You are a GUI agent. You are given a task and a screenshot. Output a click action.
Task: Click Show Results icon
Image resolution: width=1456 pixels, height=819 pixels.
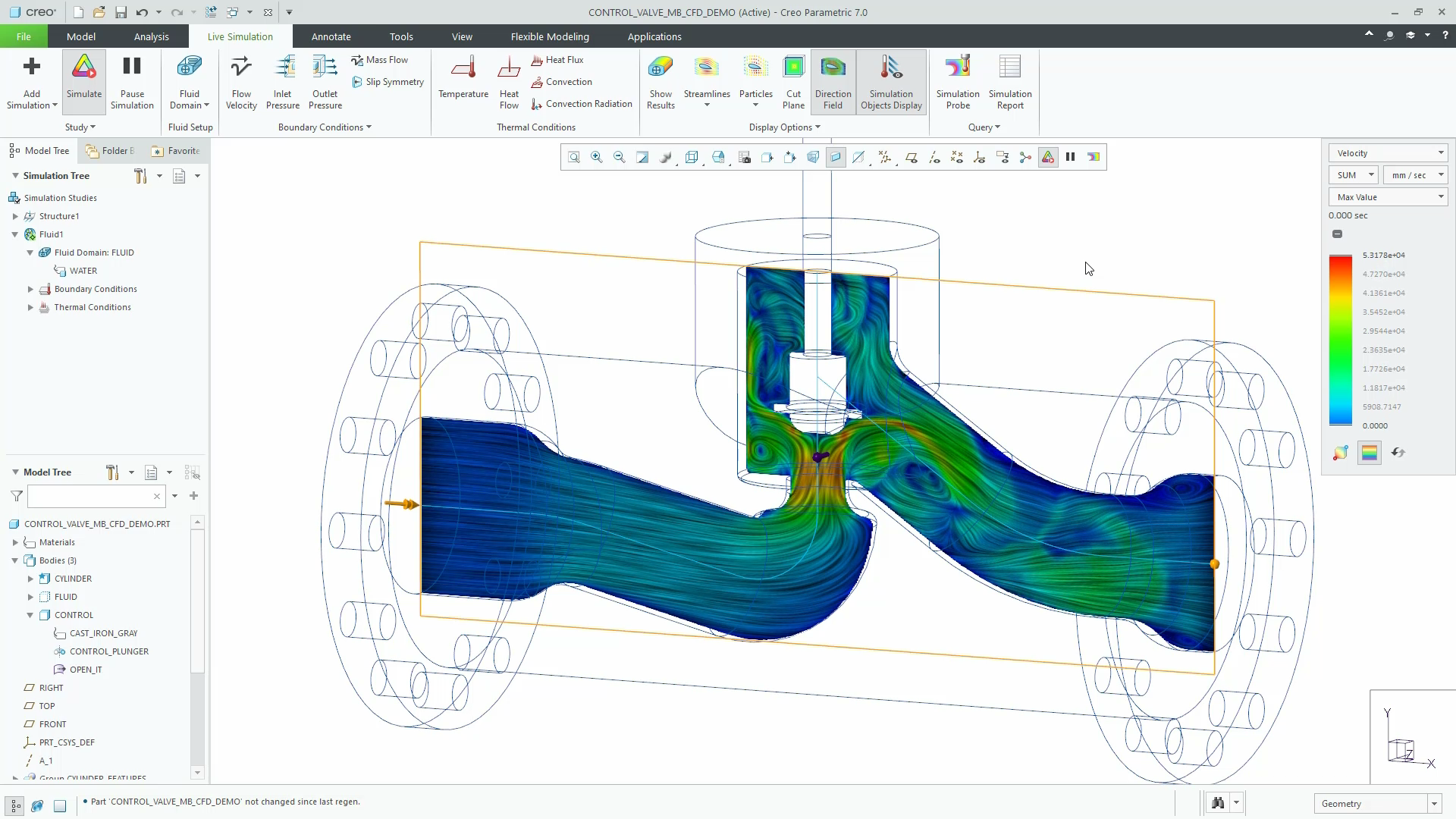tap(661, 82)
